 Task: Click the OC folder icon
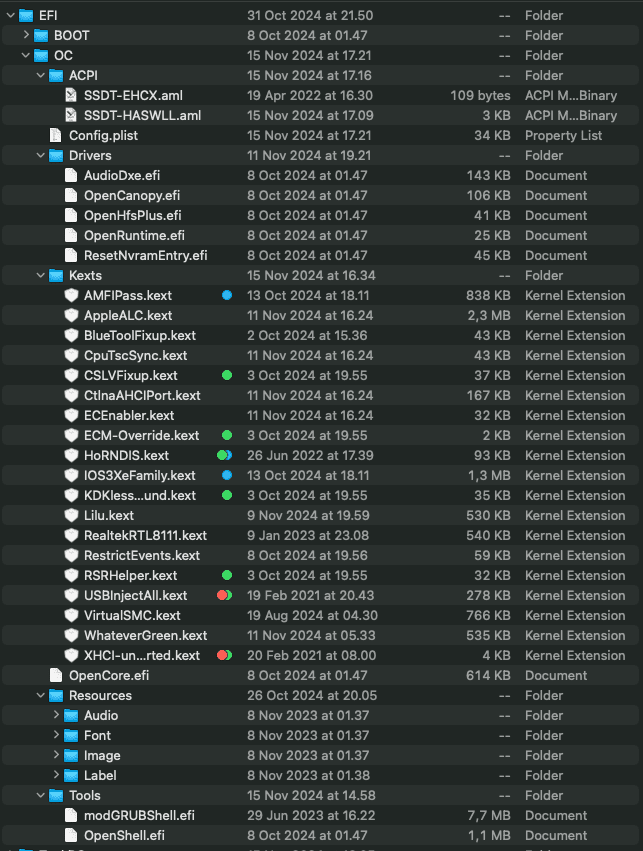tap(41, 56)
